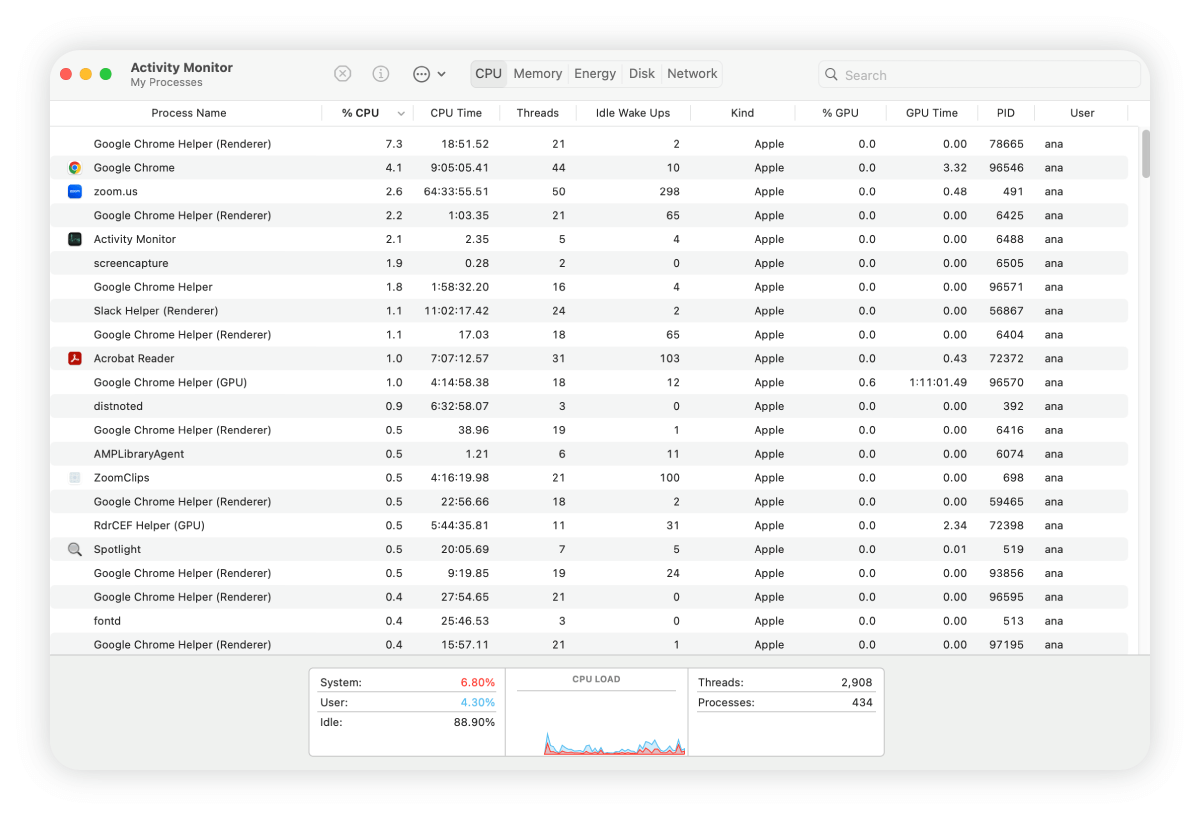The width and height of the screenshot is (1200, 820).
Task: Open the dropdown chevron next to the ellipsis button
Action: click(442, 74)
